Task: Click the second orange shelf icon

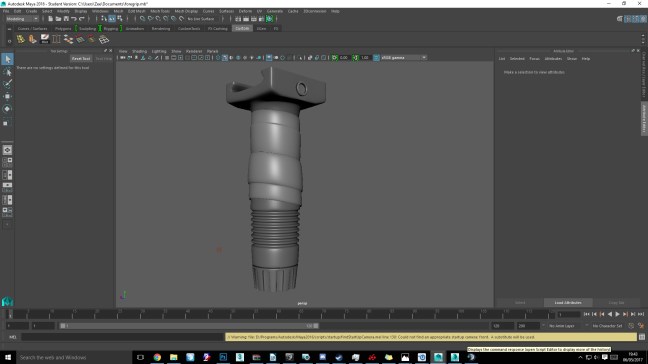Action: [x=33, y=39]
